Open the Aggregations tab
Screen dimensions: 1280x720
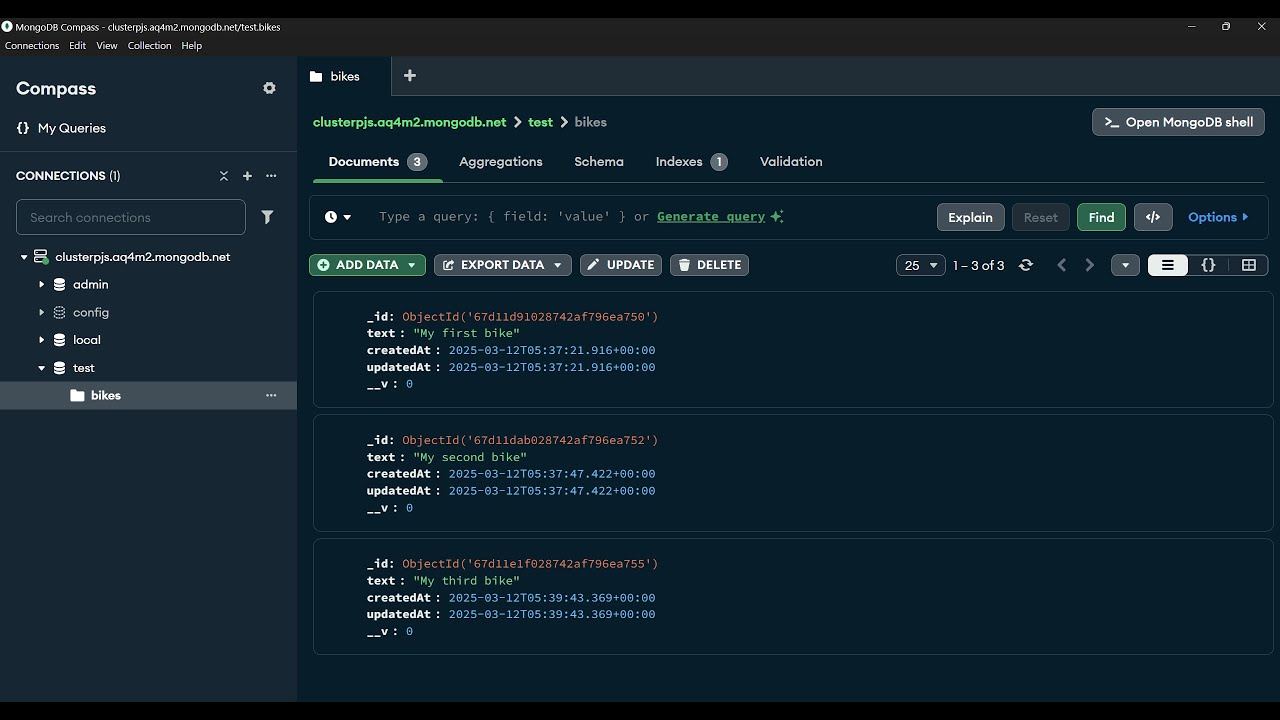coord(501,162)
